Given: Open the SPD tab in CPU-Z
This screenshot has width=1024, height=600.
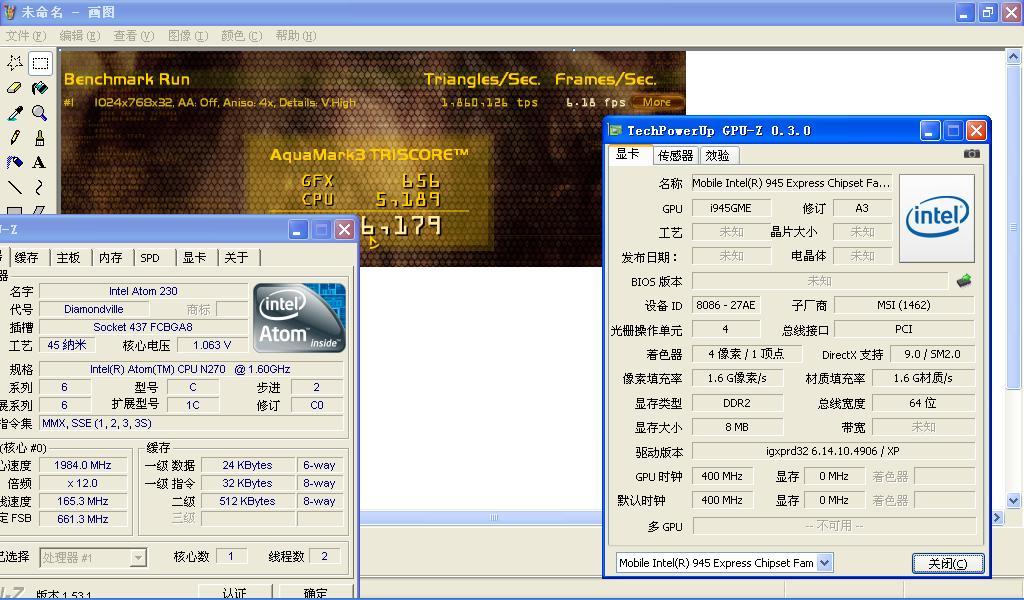Looking at the screenshot, I should (x=150, y=257).
